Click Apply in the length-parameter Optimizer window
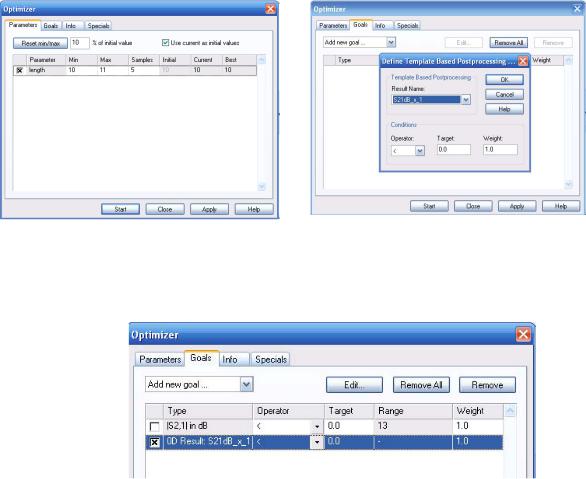 pyautogui.click(x=209, y=209)
